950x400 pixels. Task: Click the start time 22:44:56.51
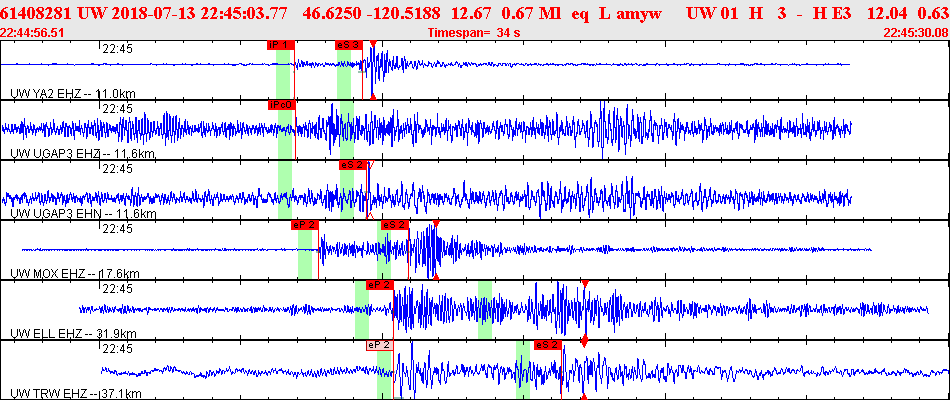pyautogui.click(x=32, y=33)
